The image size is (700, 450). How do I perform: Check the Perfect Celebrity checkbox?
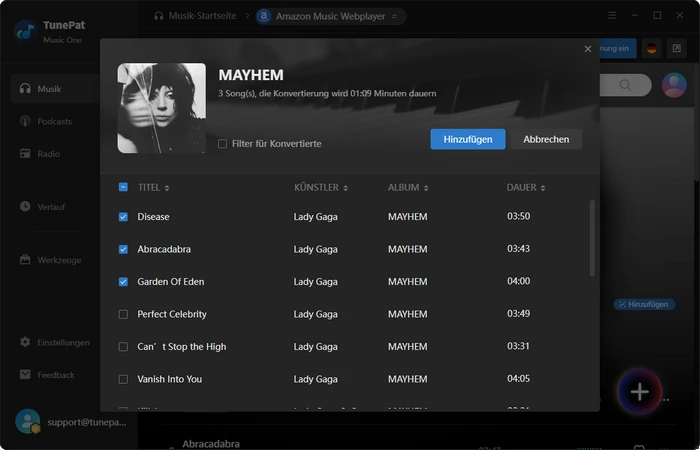123,315
